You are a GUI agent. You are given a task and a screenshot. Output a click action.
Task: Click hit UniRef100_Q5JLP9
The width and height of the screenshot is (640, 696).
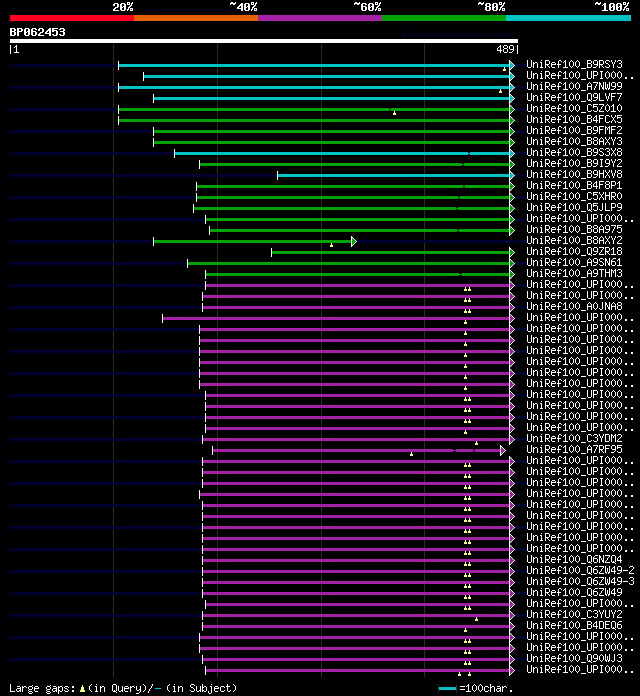[x=574, y=207]
